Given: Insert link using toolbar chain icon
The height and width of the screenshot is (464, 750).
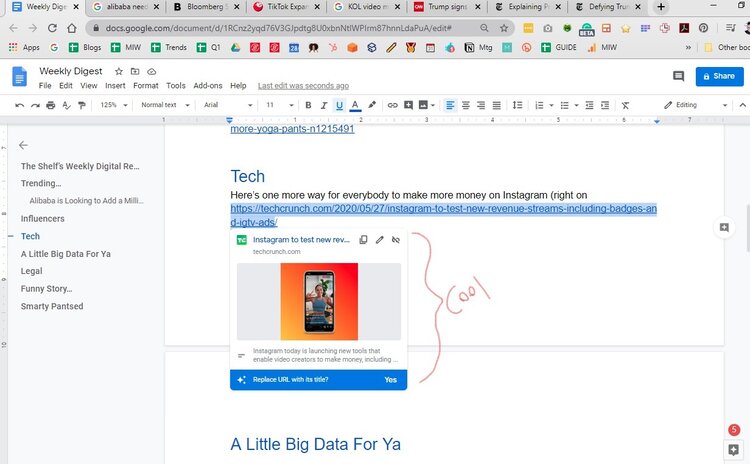Looking at the screenshot, I should (x=392, y=105).
